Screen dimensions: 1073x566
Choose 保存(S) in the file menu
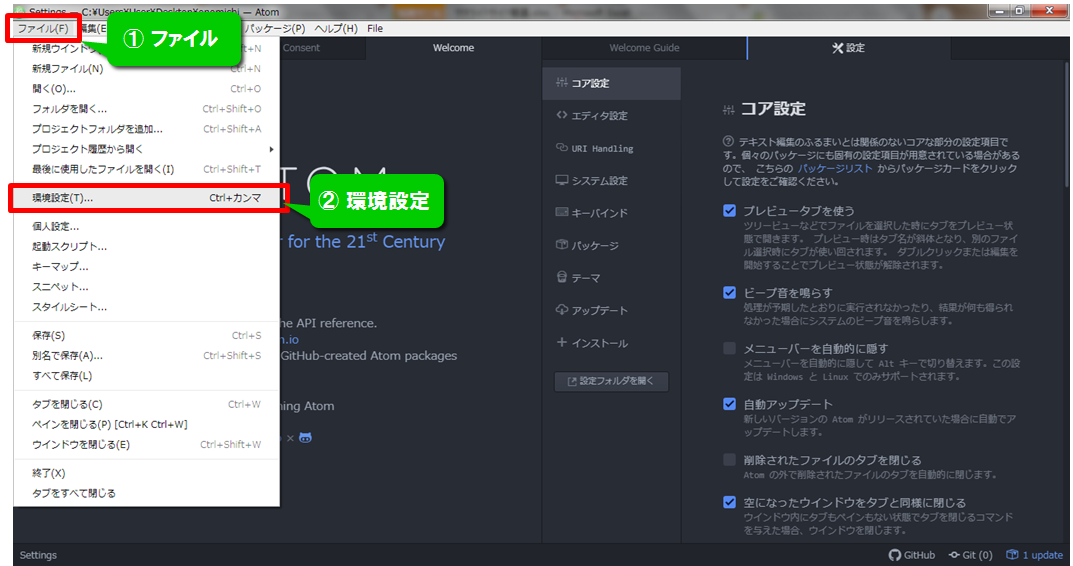pyautogui.click(x=146, y=335)
